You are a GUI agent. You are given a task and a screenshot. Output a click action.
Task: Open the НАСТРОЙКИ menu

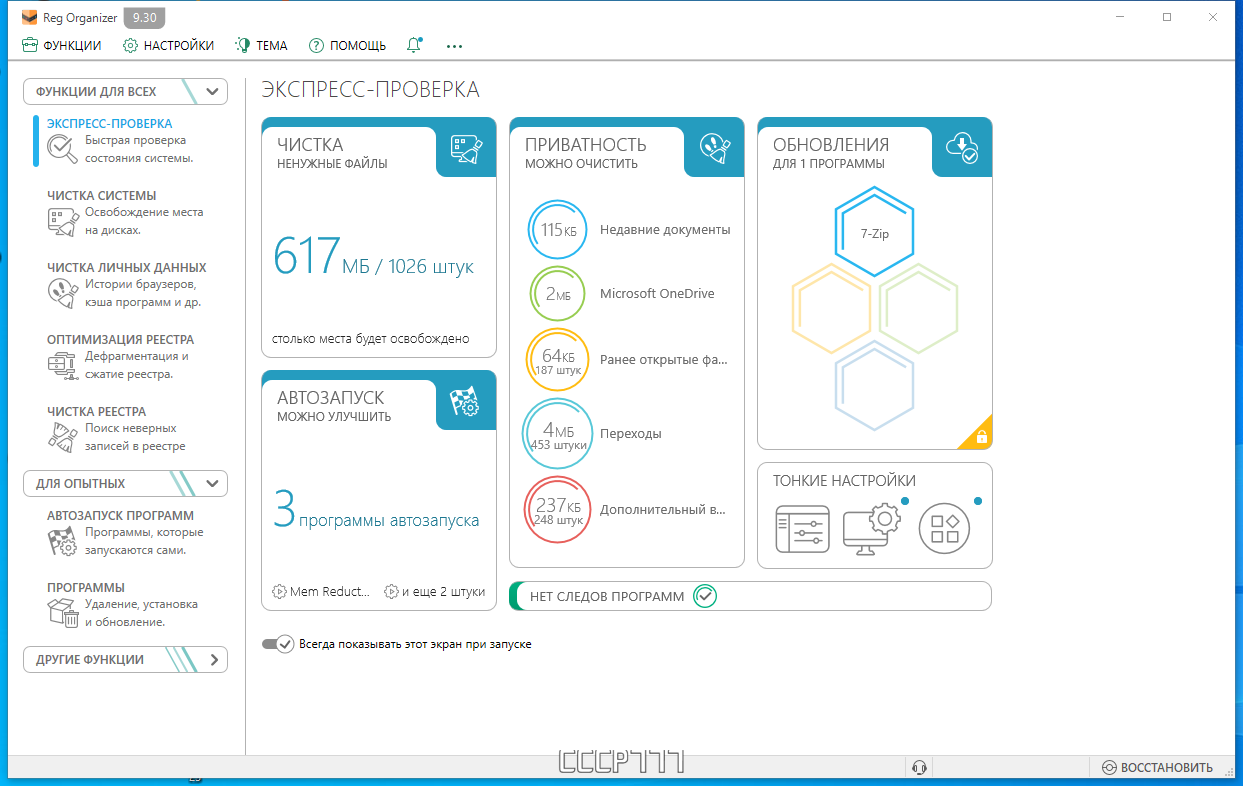(168, 45)
